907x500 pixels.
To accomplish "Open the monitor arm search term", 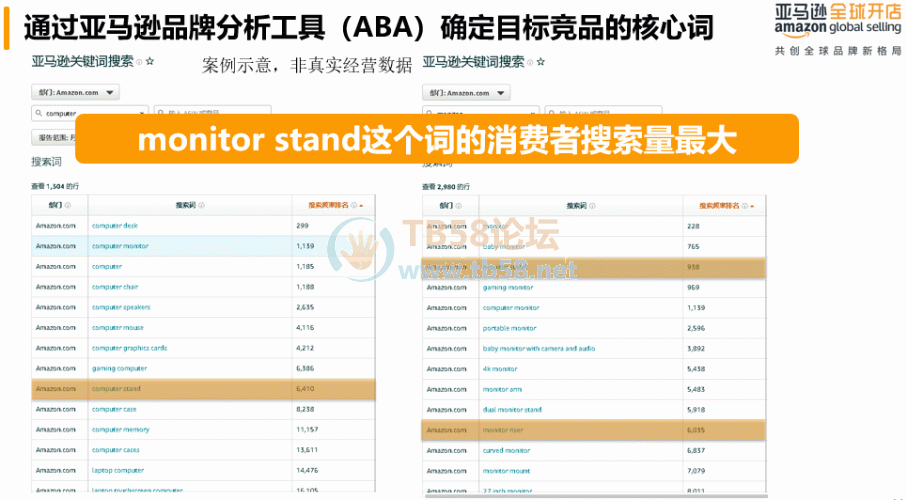I will click(502, 389).
